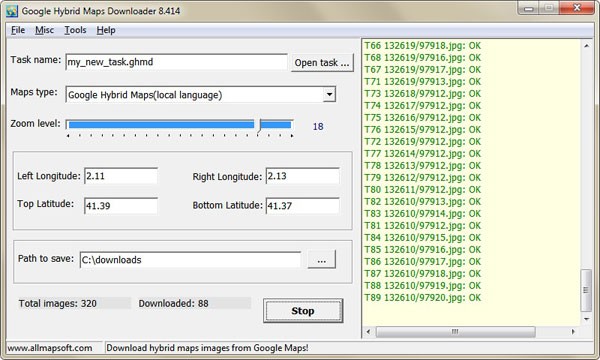Click the log scroll up arrow

pyautogui.click(x=586, y=46)
